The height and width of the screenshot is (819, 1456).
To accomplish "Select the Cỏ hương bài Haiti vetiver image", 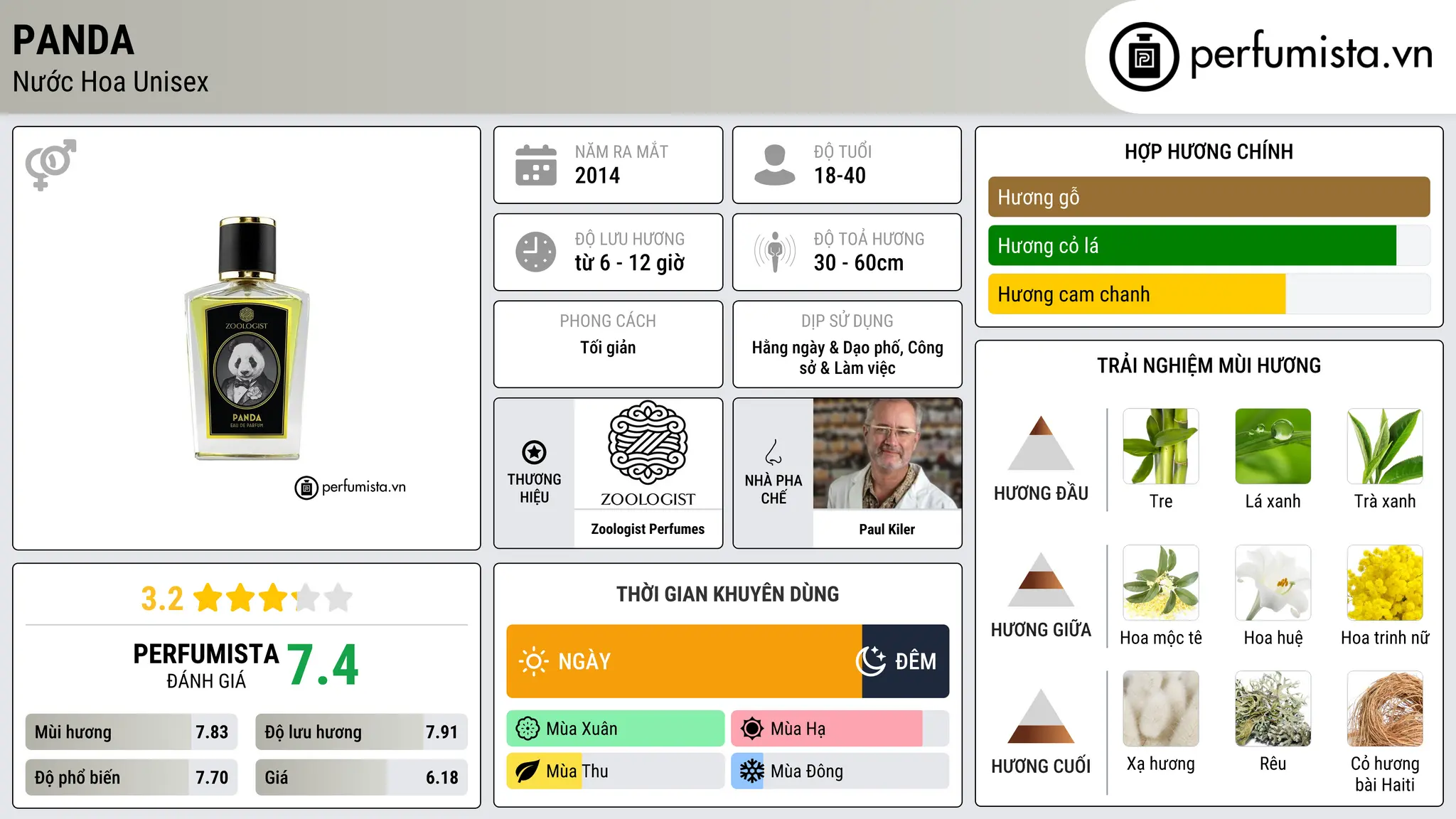I will (x=1385, y=709).
